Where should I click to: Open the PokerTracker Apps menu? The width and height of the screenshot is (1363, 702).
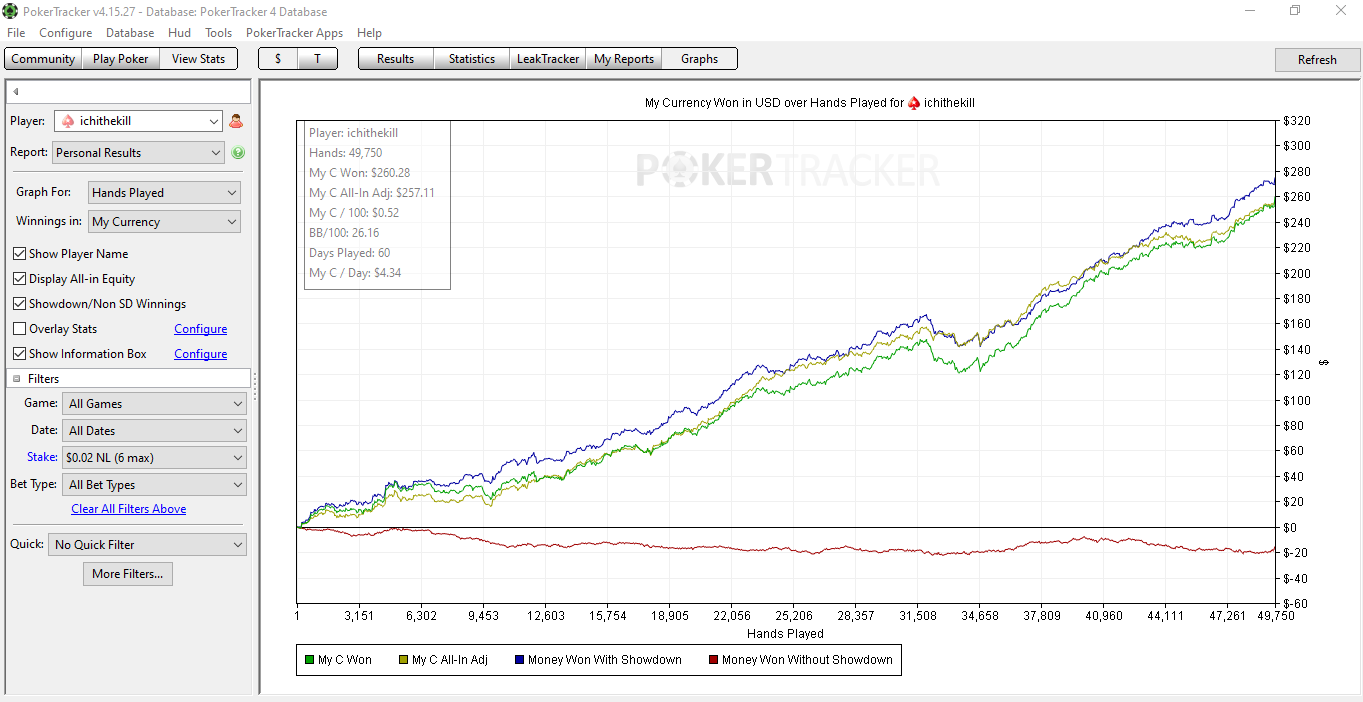pos(295,33)
